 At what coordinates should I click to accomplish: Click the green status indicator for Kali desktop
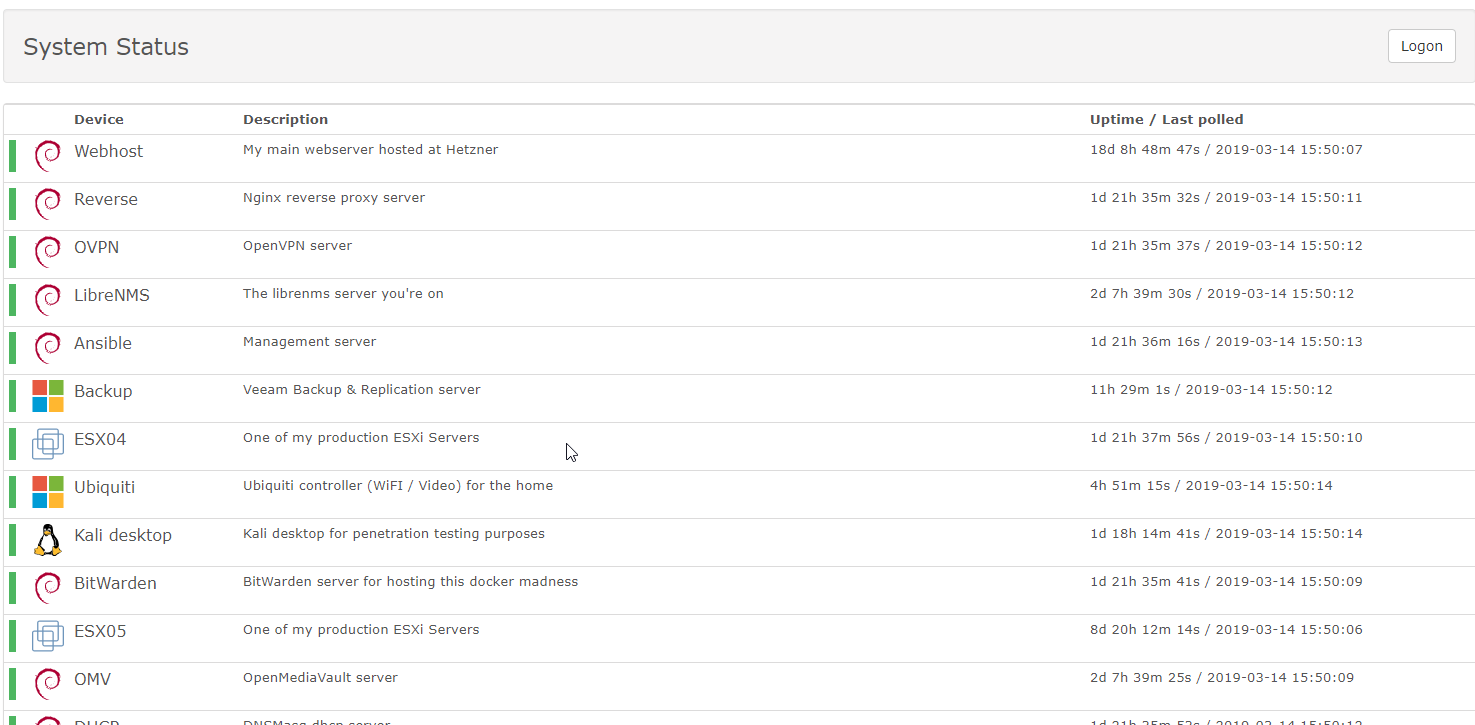pyautogui.click(x=13, y=540)
